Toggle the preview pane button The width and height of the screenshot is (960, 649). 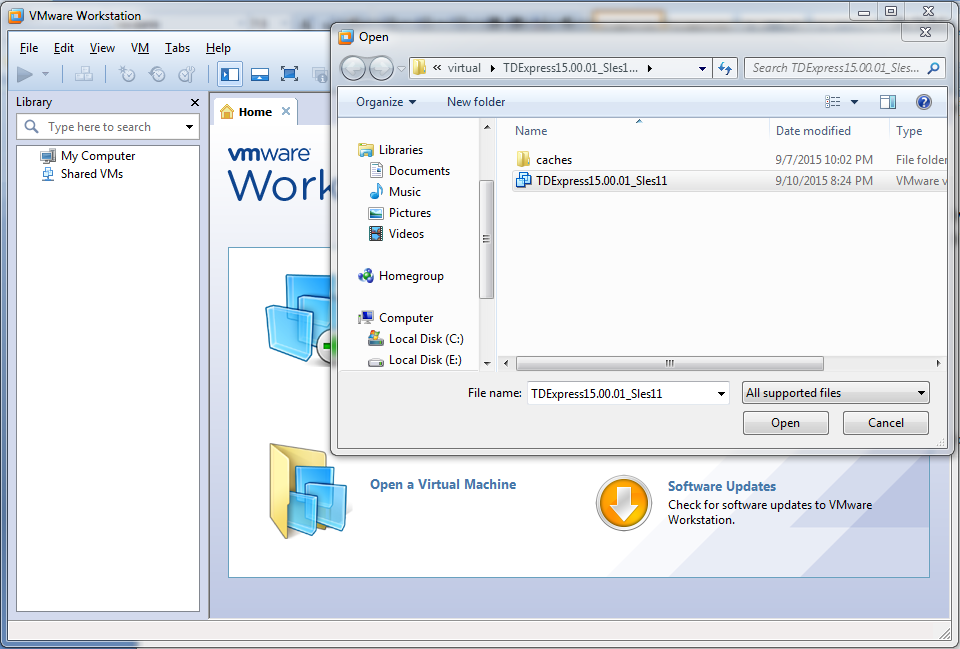click(x=888, y=102)
